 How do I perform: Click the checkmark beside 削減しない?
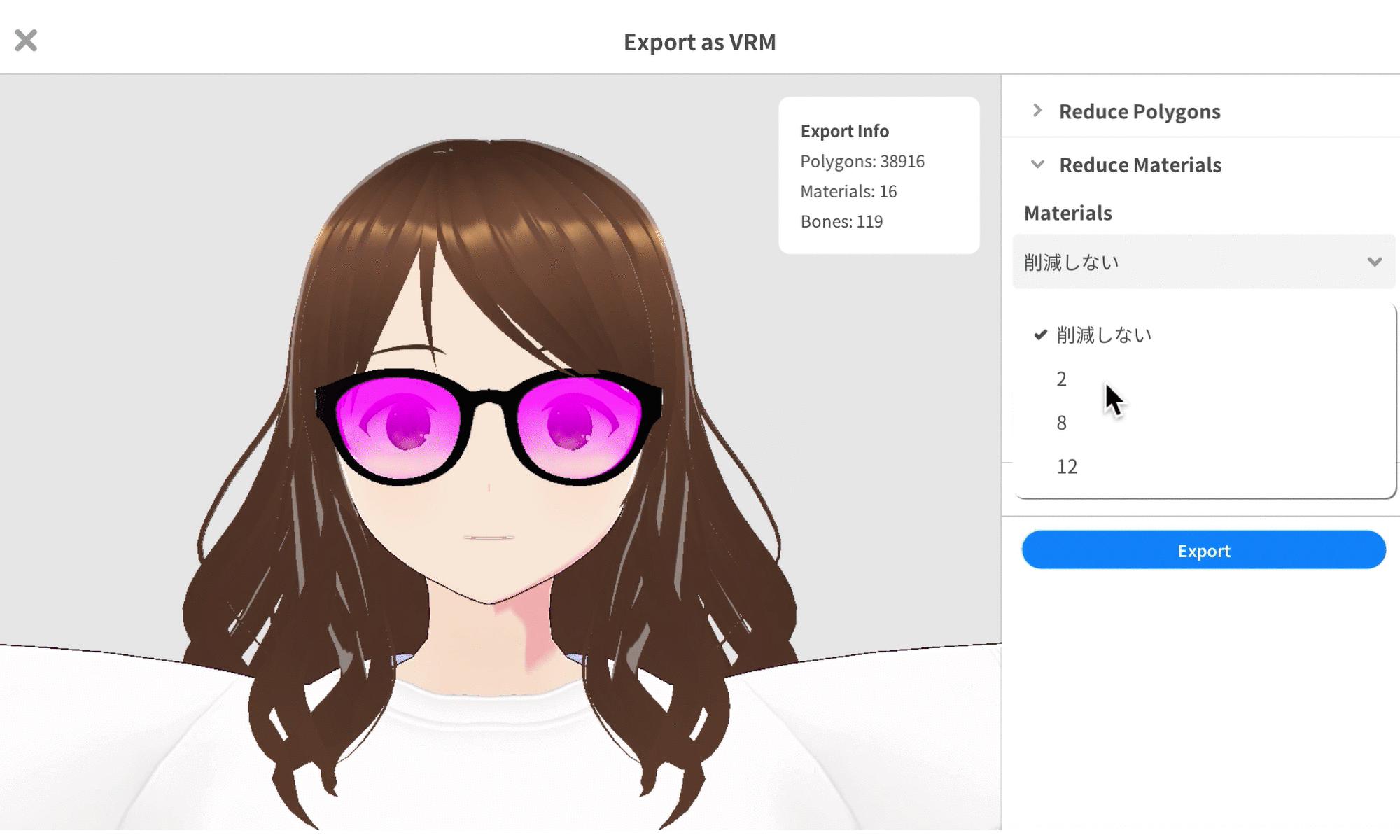click(1041, 335)
